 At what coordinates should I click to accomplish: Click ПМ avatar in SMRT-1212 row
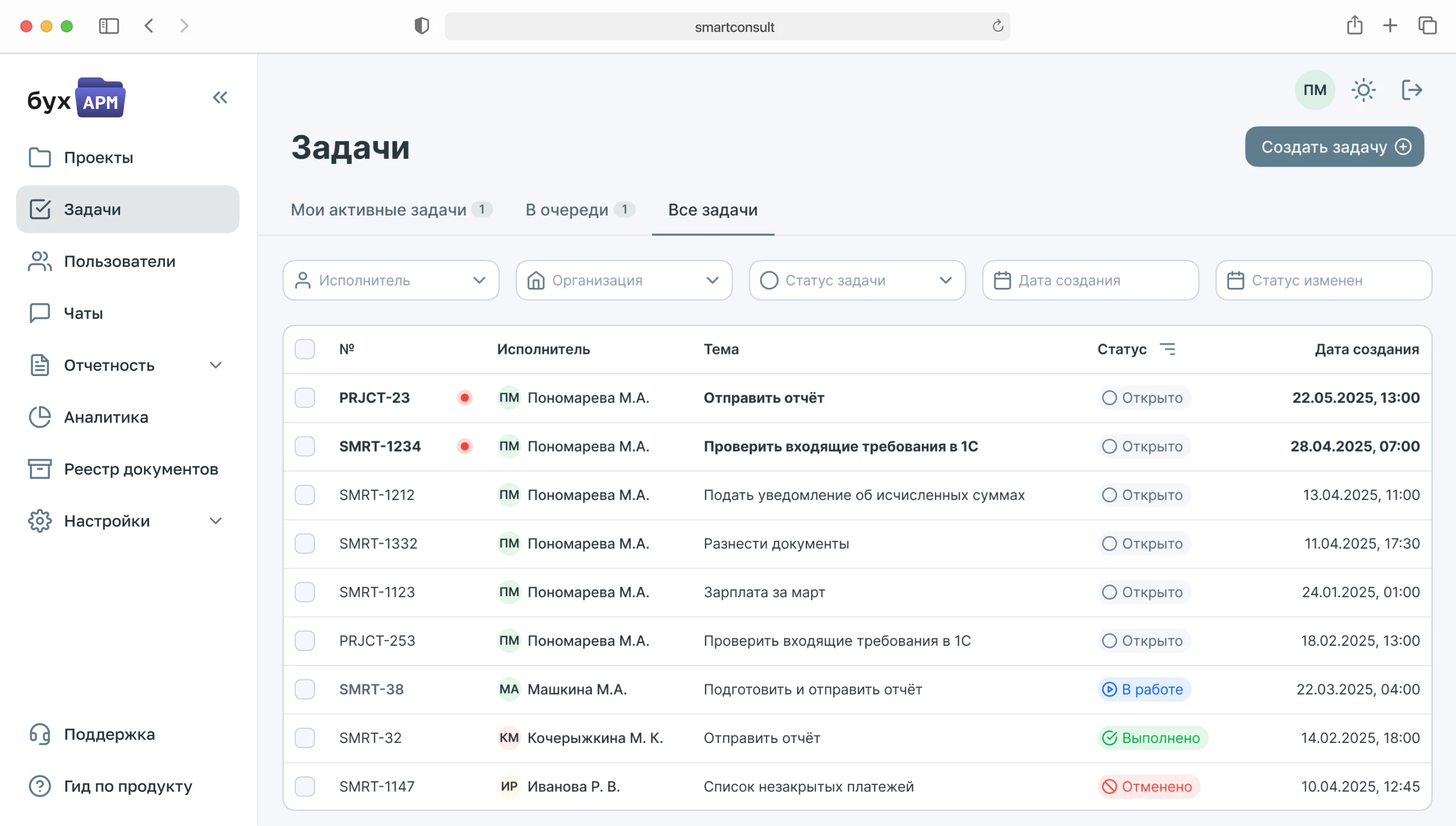pos(509,495)
